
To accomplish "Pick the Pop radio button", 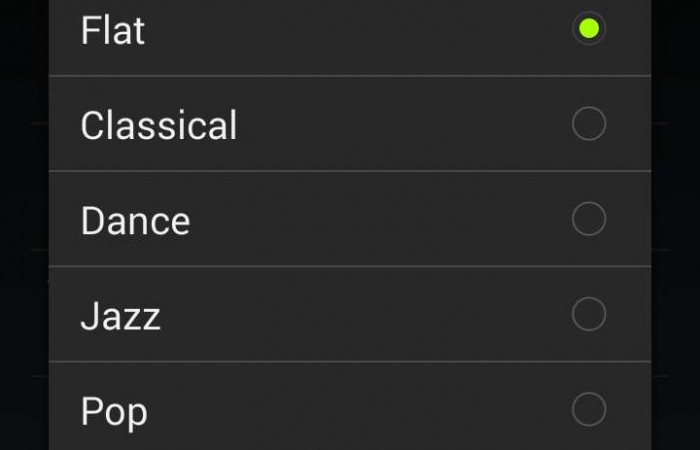I will click(588, 409).
